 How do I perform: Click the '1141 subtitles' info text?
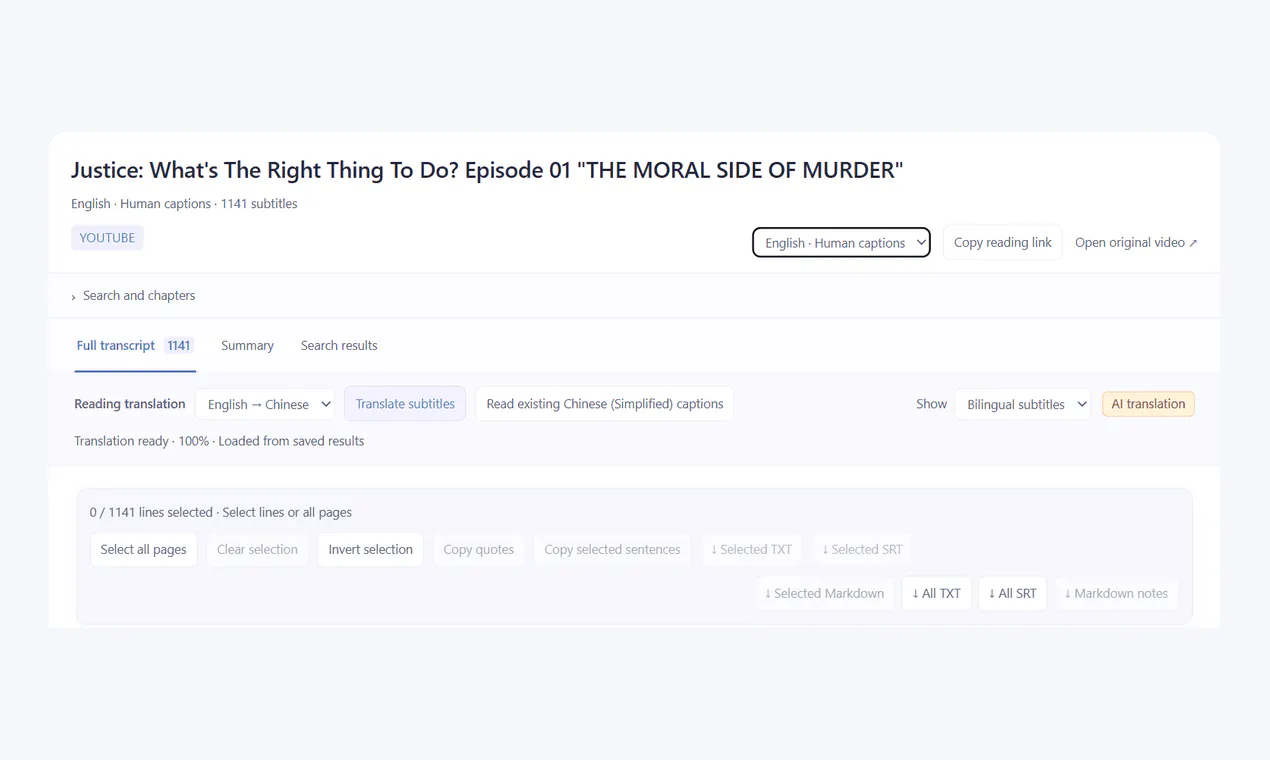[259, 204]
